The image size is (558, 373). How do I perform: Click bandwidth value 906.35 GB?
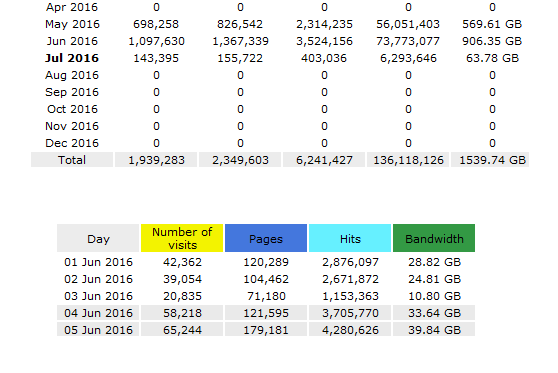click(492, 41)
